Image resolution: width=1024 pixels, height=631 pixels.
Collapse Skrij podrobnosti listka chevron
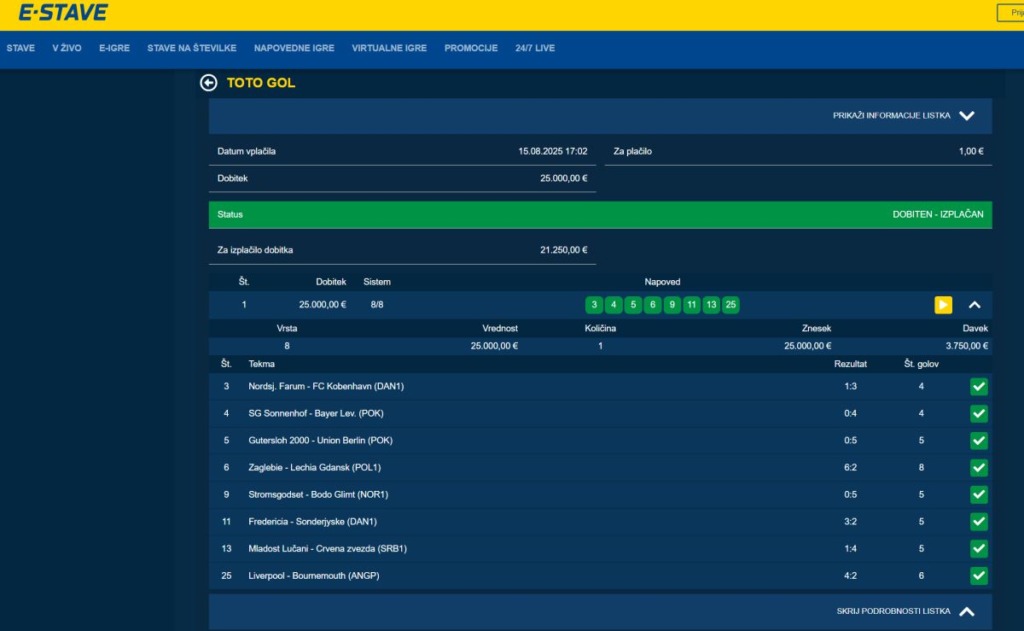tap(967, 611)
